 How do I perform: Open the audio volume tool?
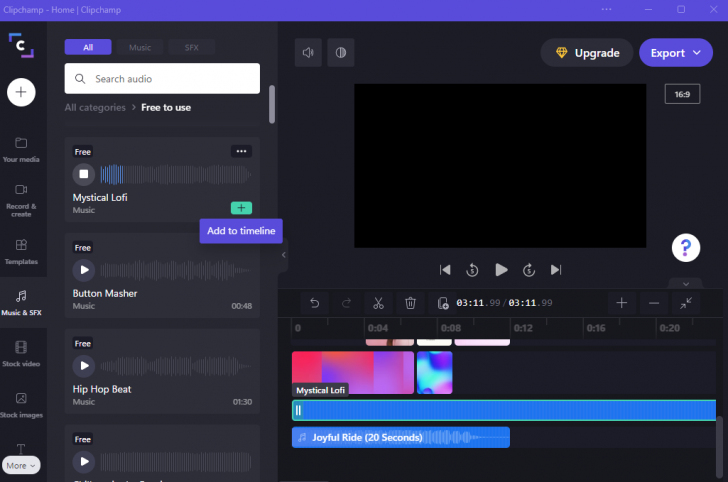click(308, 52)
